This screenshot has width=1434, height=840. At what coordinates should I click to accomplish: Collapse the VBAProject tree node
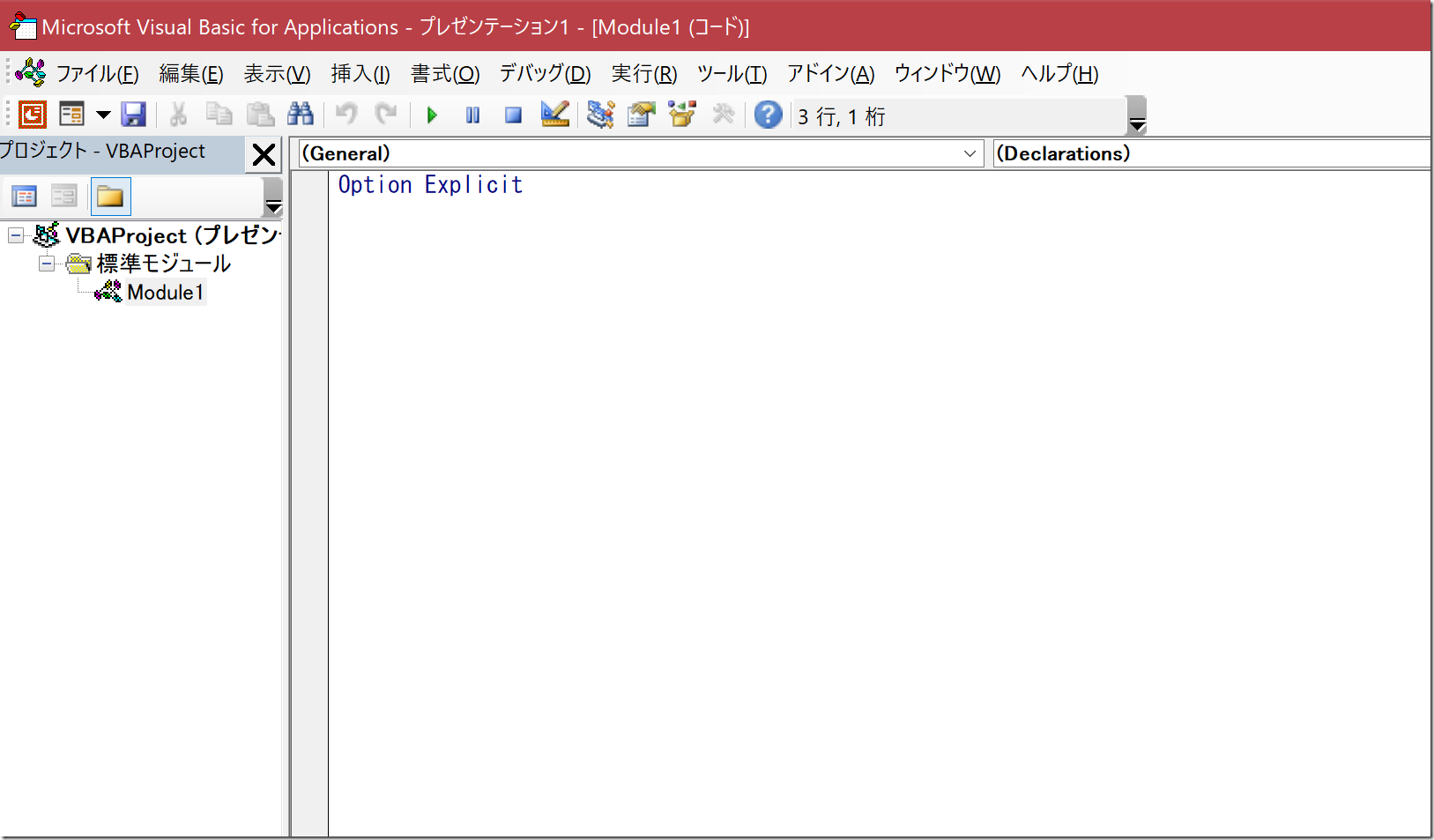(x=16, y=235)
